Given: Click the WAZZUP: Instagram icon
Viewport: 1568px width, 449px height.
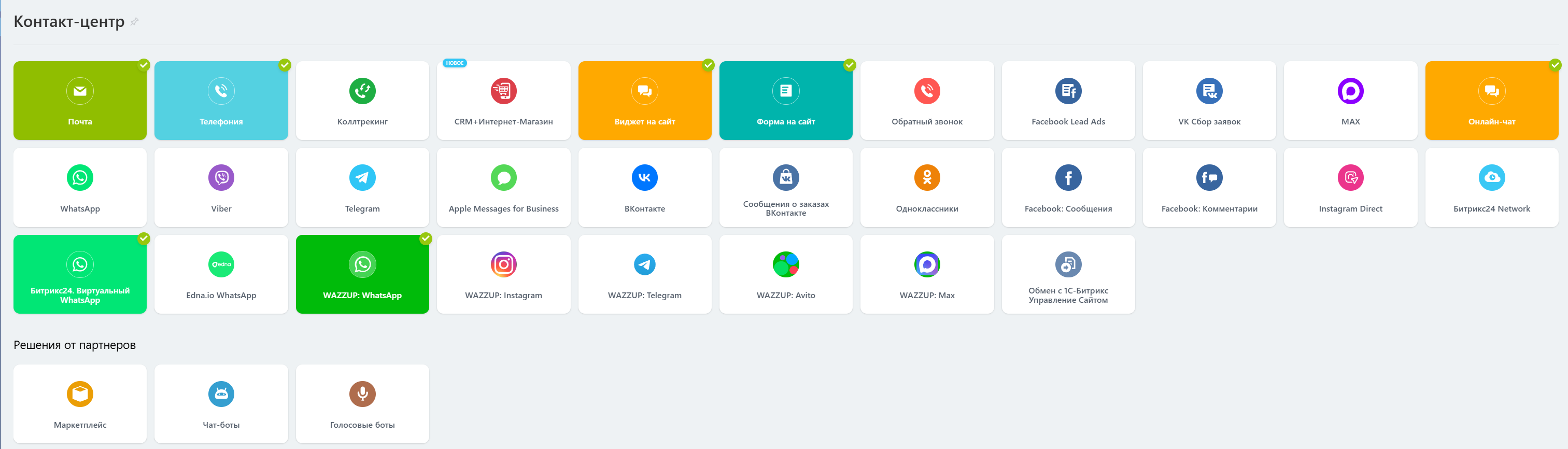Looking at the screenshot, I should (503, 264).
